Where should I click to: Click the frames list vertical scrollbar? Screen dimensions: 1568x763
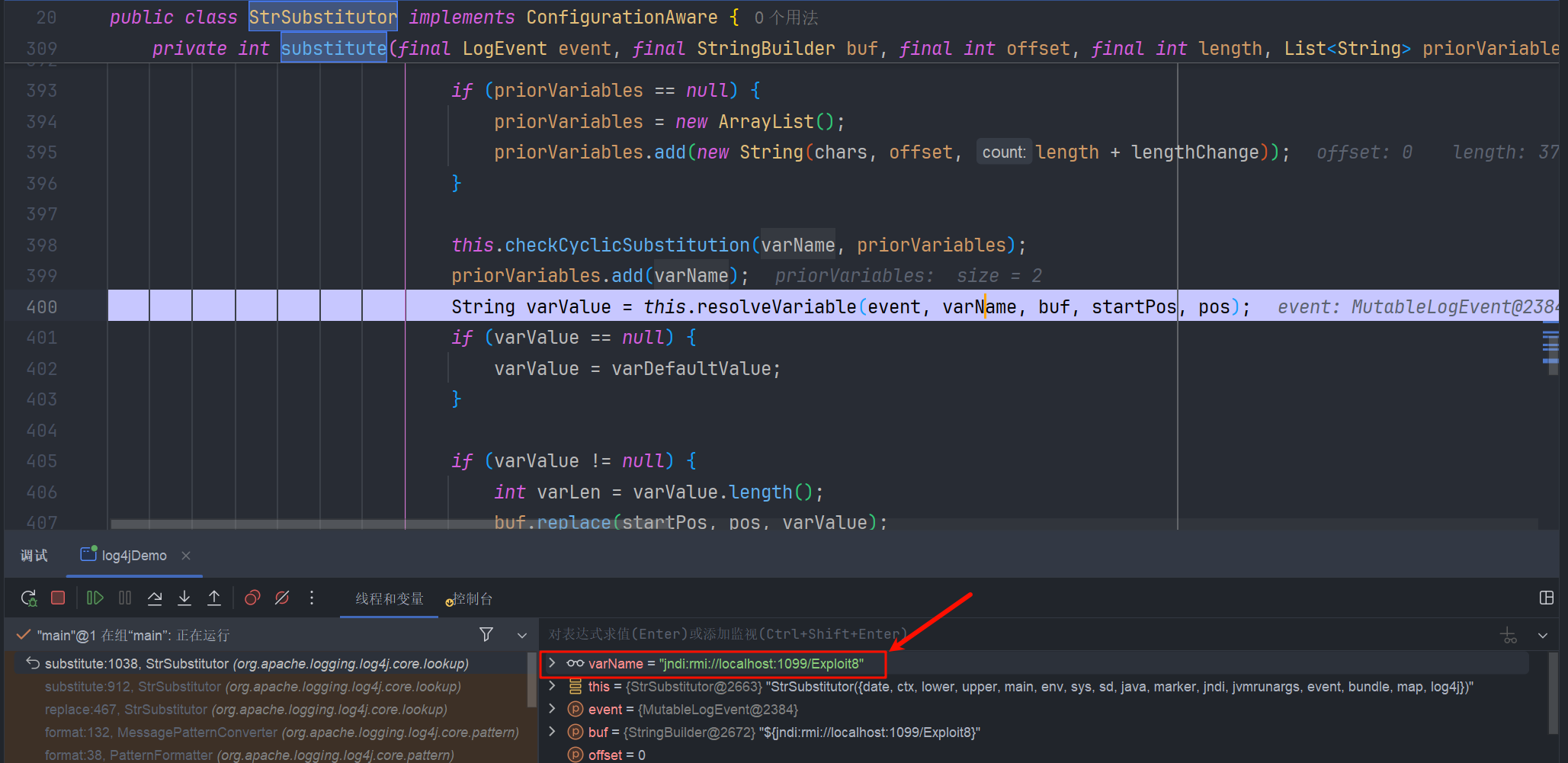531,678
